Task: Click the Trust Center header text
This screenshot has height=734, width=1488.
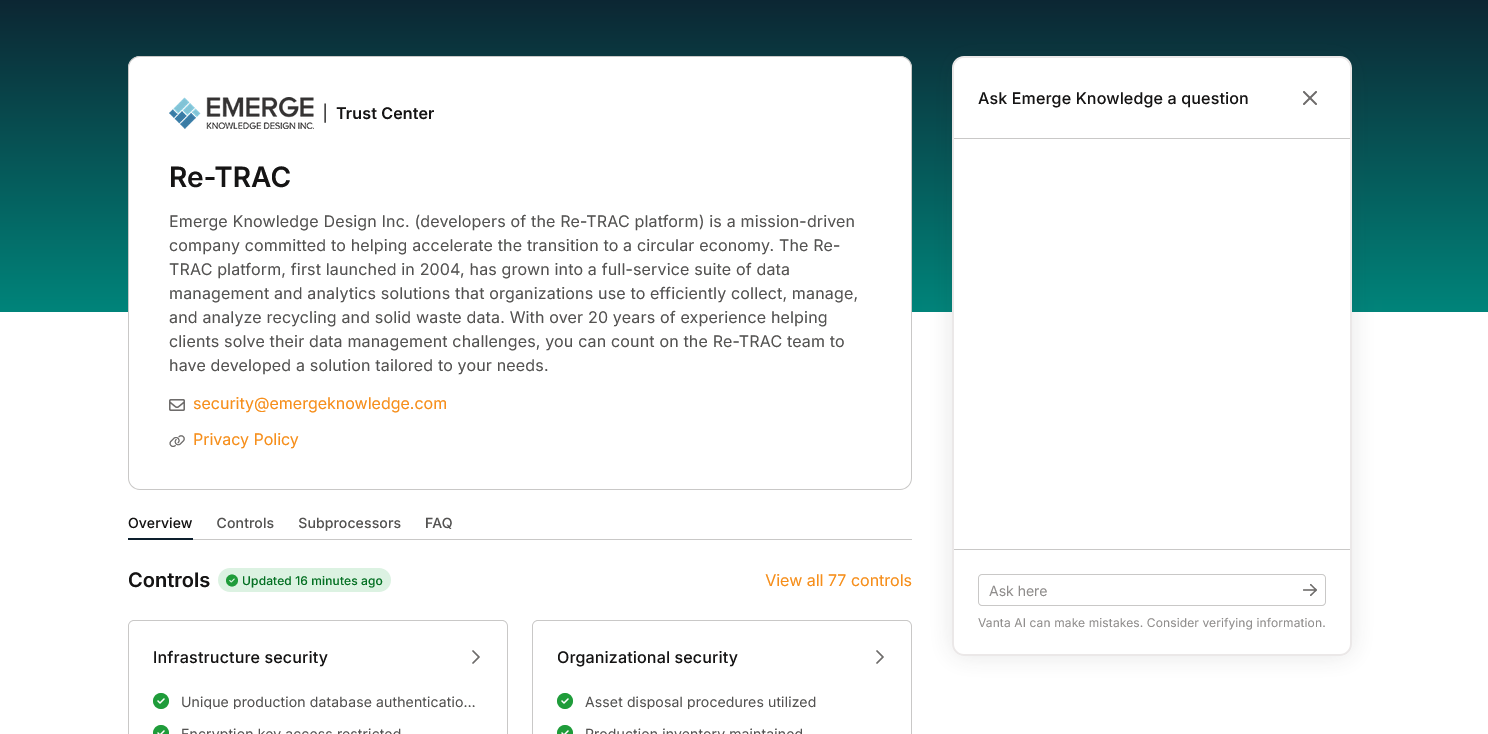Action: 385,113
